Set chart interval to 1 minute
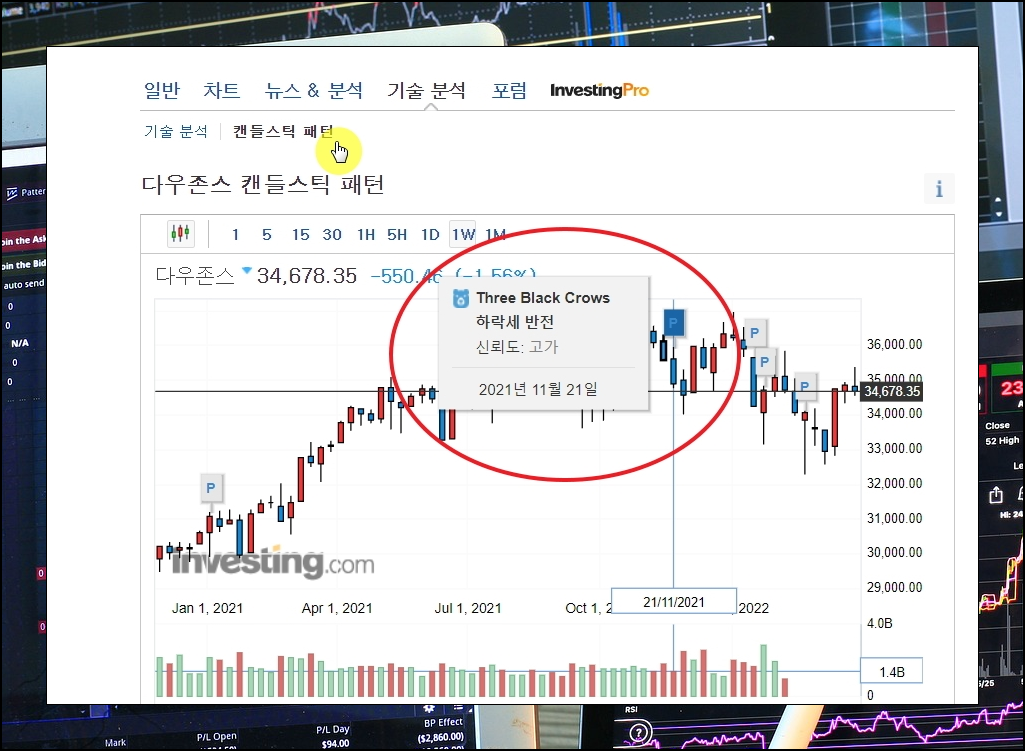This screenshot has width=1025, height=751. pyautogui.click(x=235, y=235)
